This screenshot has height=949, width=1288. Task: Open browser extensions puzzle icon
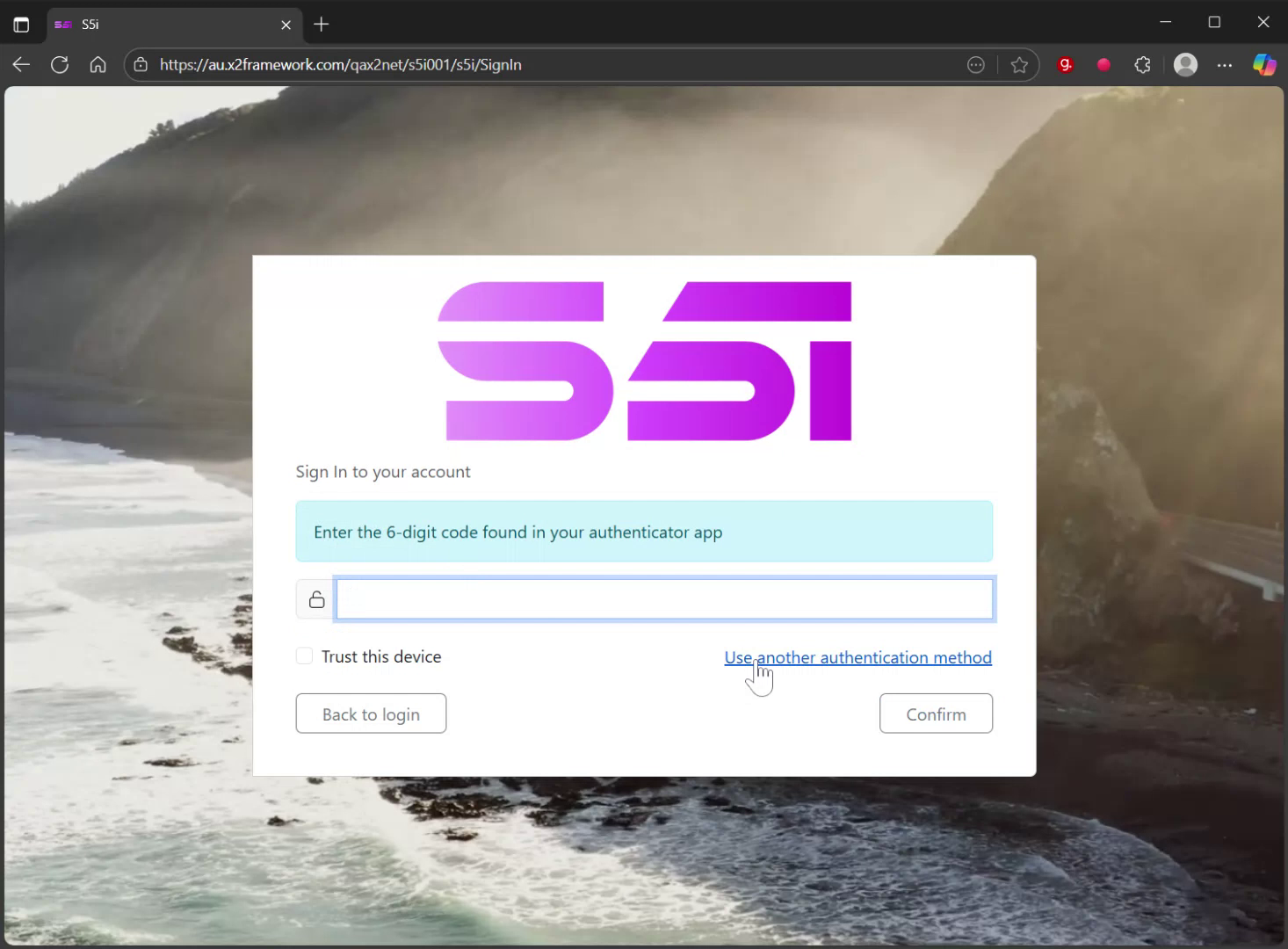click(1143, 65)
